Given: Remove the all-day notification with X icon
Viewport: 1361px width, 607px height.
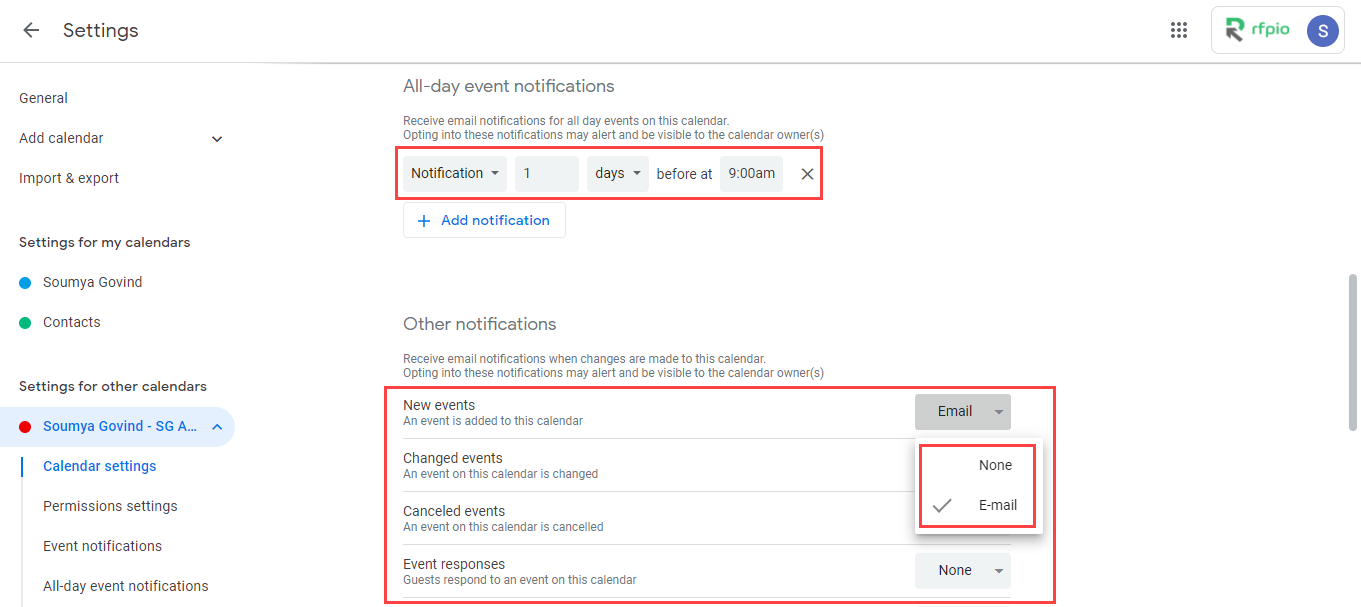Looking at the screenshot, I should click(807, 174).
